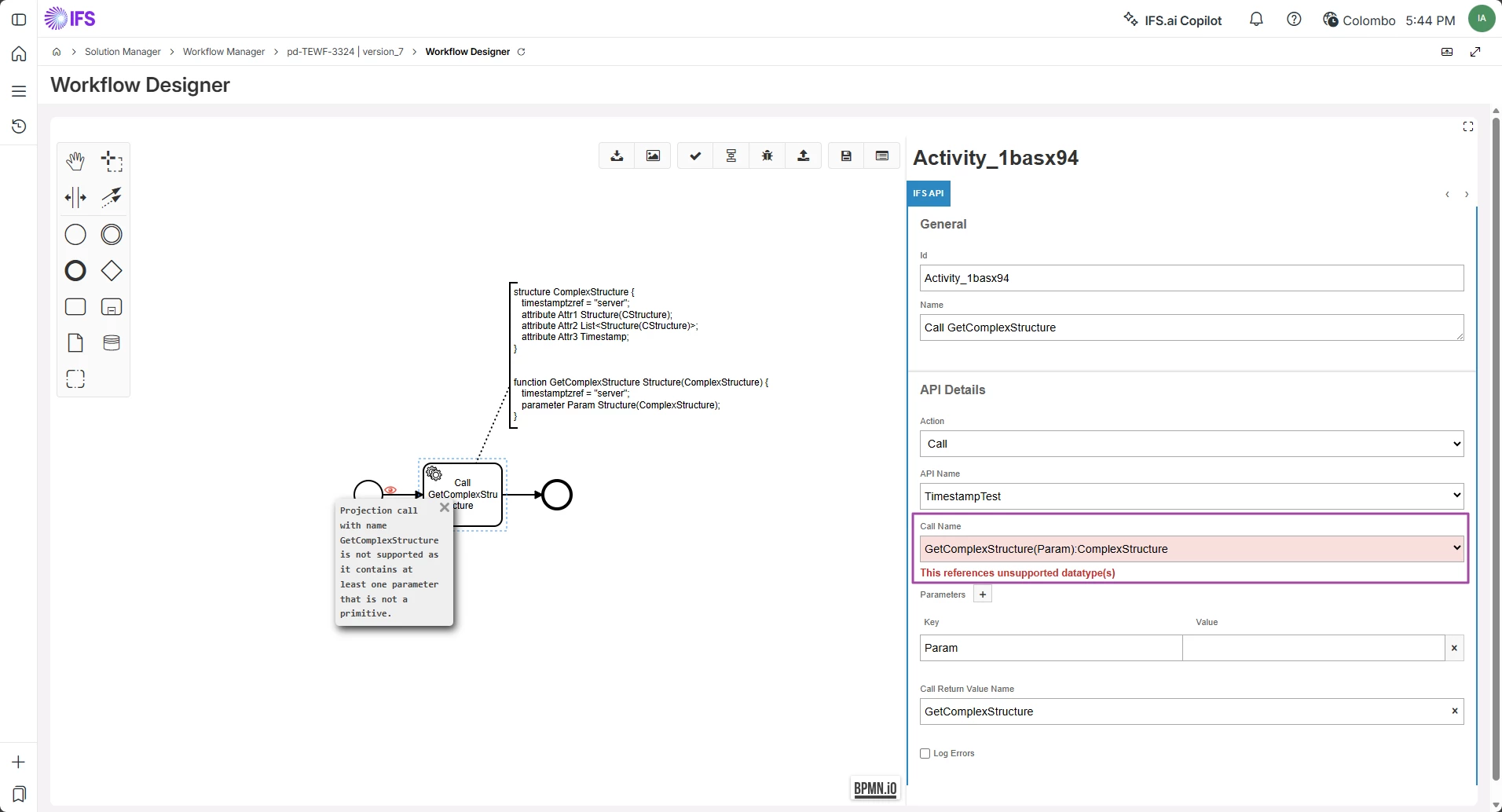Viewport: 1502px width, 812px height.
Task: Click the download workflow toolbar icon
Action: tap(617, 155)
